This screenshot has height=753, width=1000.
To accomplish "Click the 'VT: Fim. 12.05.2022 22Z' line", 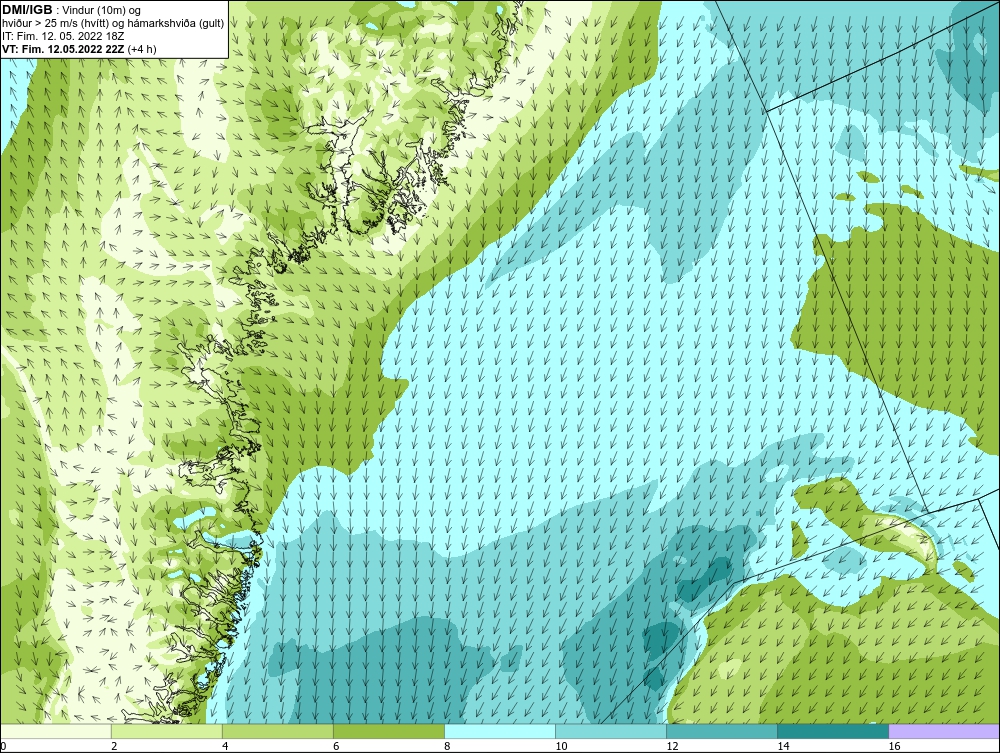I will point(63,48).
